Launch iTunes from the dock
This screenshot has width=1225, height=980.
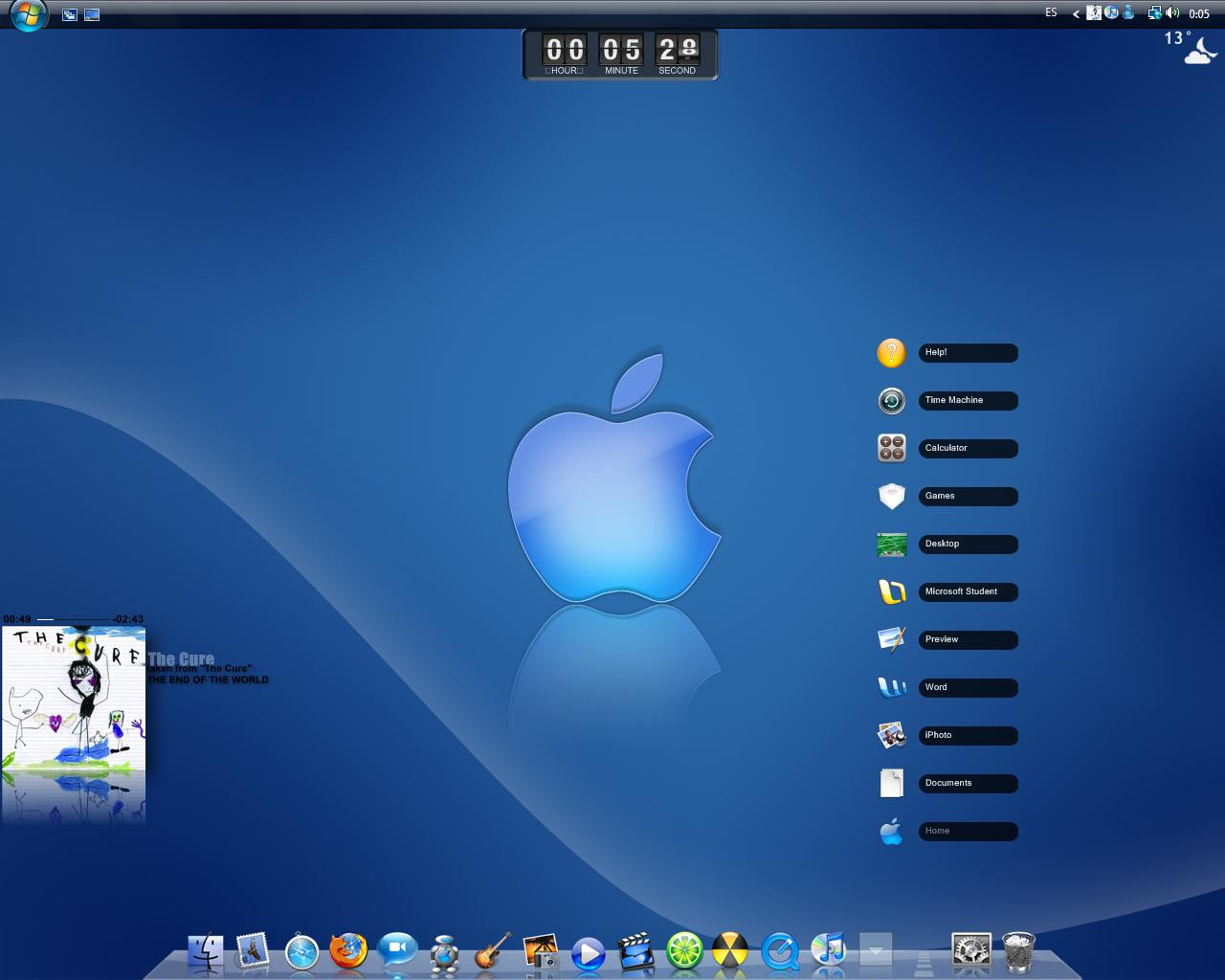tap(828, 950)
